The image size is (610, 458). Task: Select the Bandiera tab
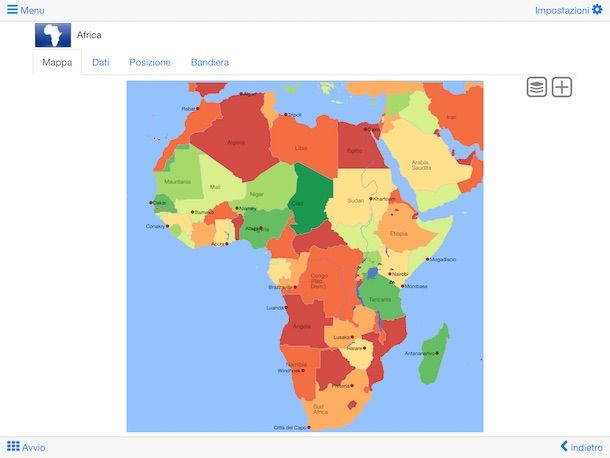click(210, 62)
